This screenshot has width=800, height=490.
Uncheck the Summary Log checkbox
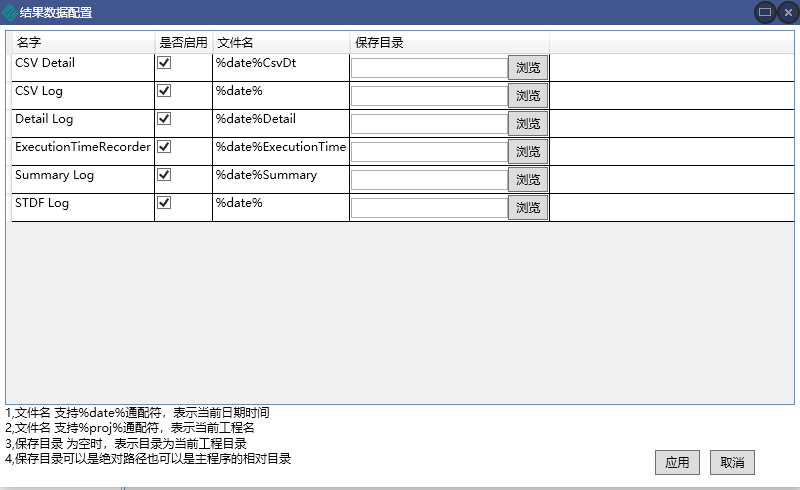164,175
